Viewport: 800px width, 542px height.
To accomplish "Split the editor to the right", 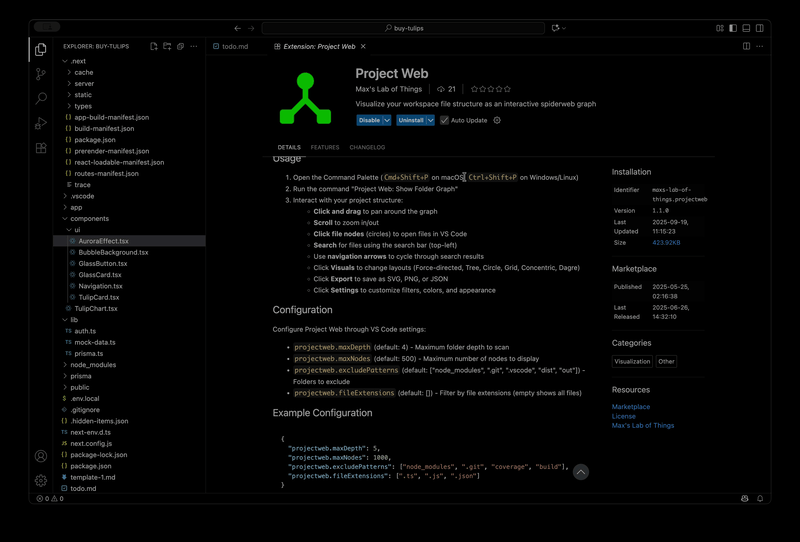I will pos(746,46).
